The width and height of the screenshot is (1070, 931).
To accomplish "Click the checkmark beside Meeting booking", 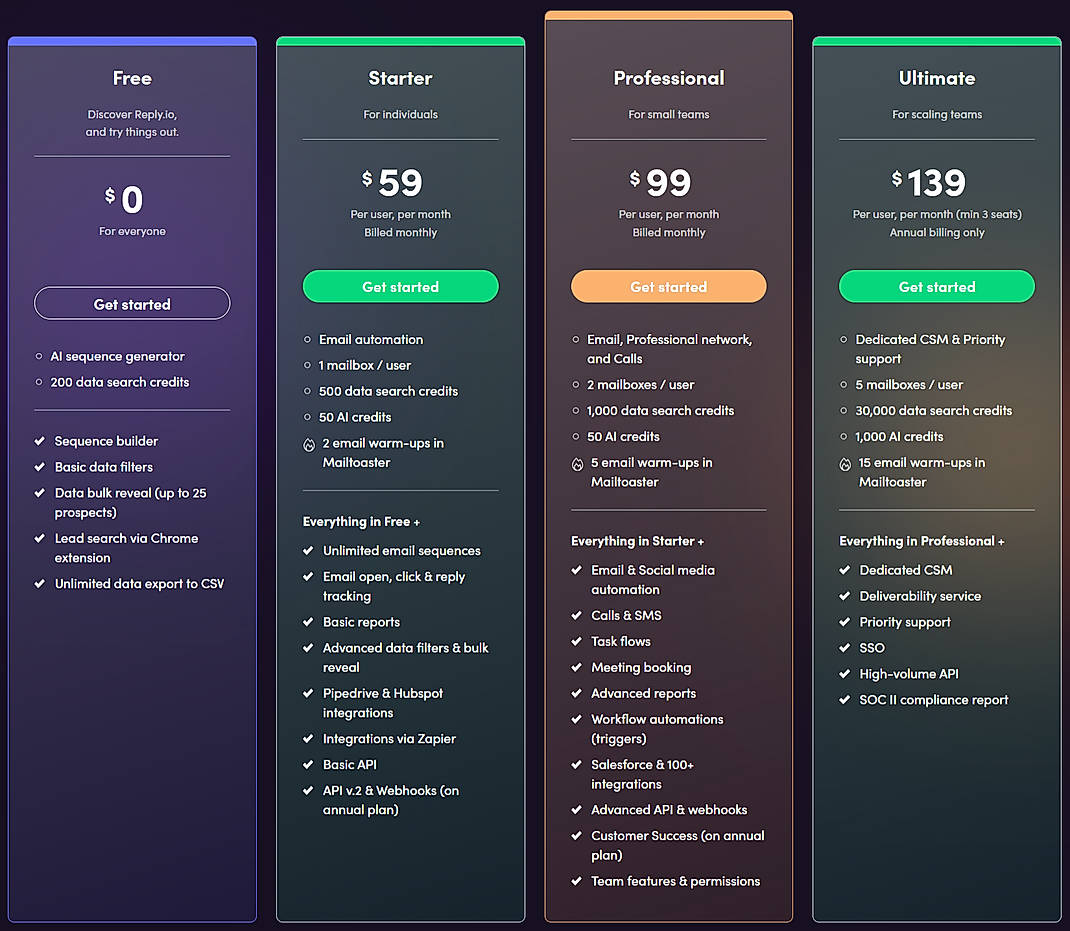I will point(576,668).
